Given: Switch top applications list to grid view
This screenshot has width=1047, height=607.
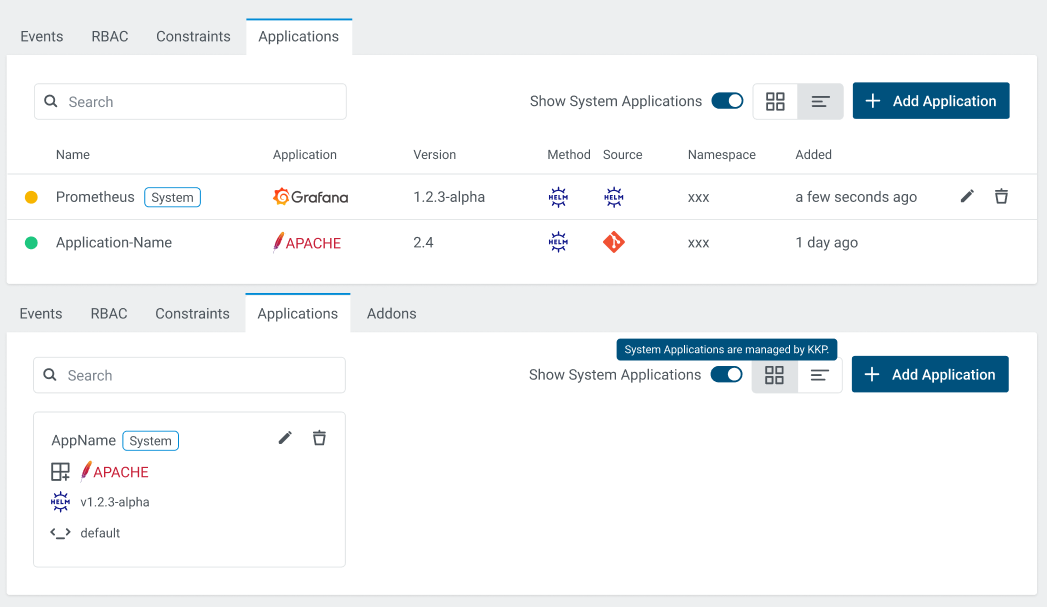Looking at the screenshot, I should coord(775,101).
